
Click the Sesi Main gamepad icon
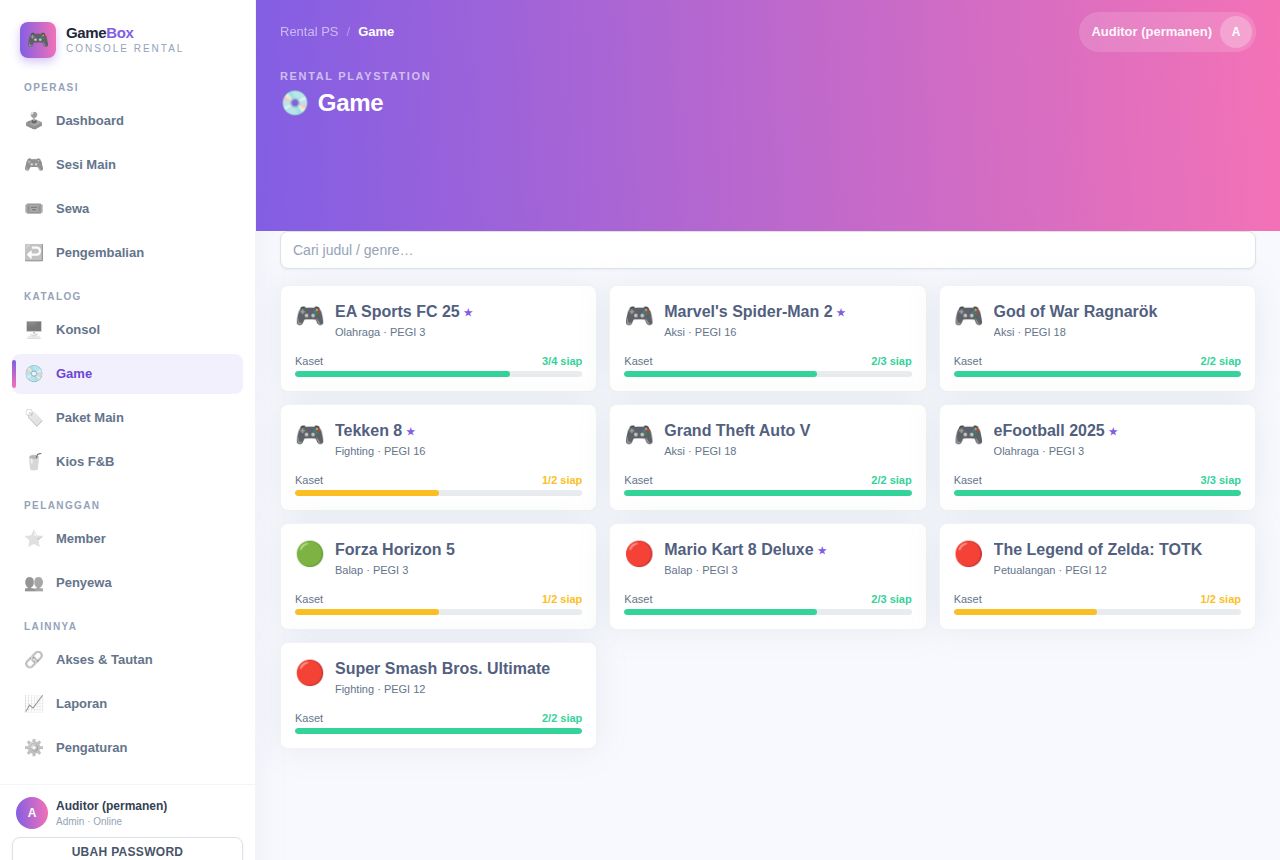[34, 165]
